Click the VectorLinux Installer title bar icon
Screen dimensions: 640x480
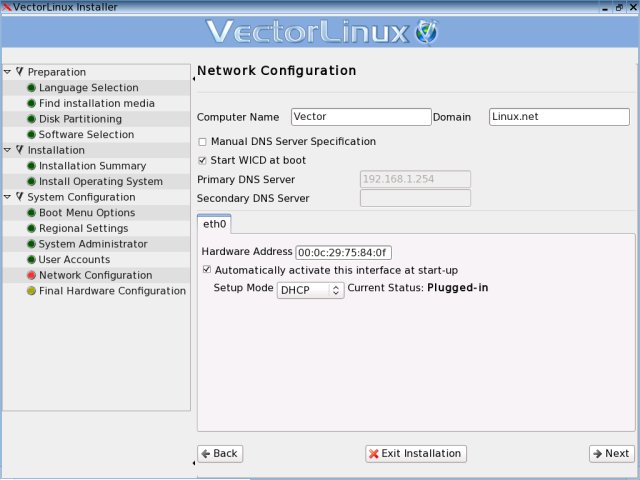click(6, 7)
